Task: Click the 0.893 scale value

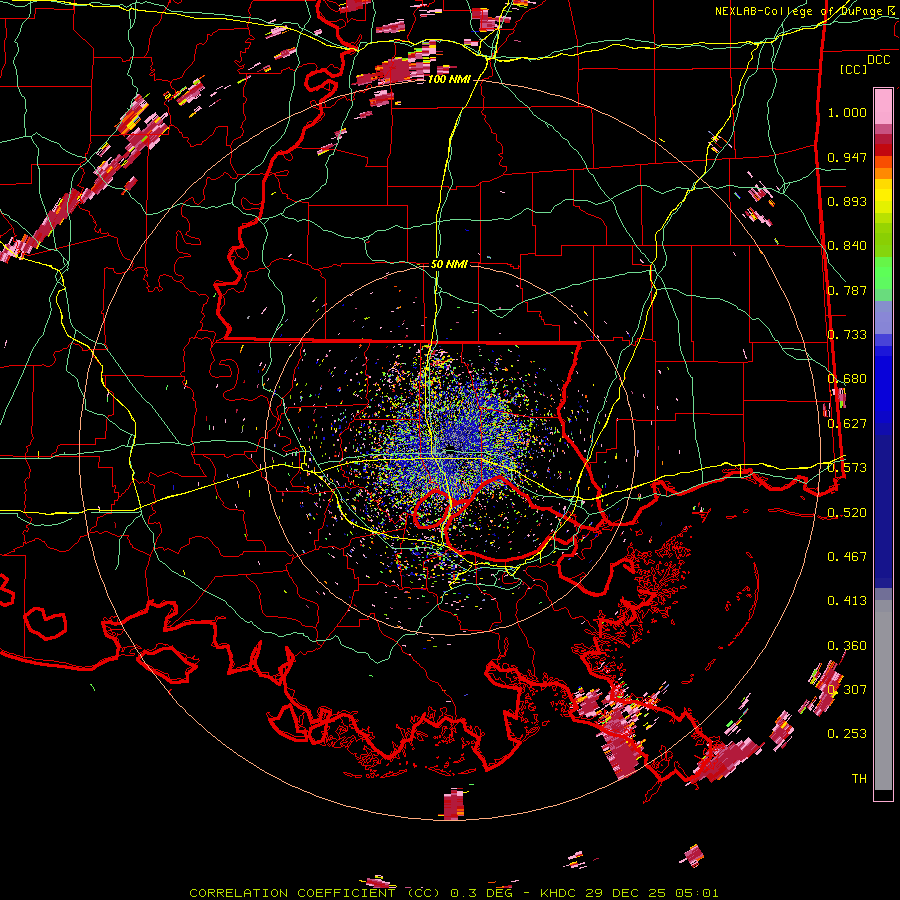Action: [x=847, y=201]
